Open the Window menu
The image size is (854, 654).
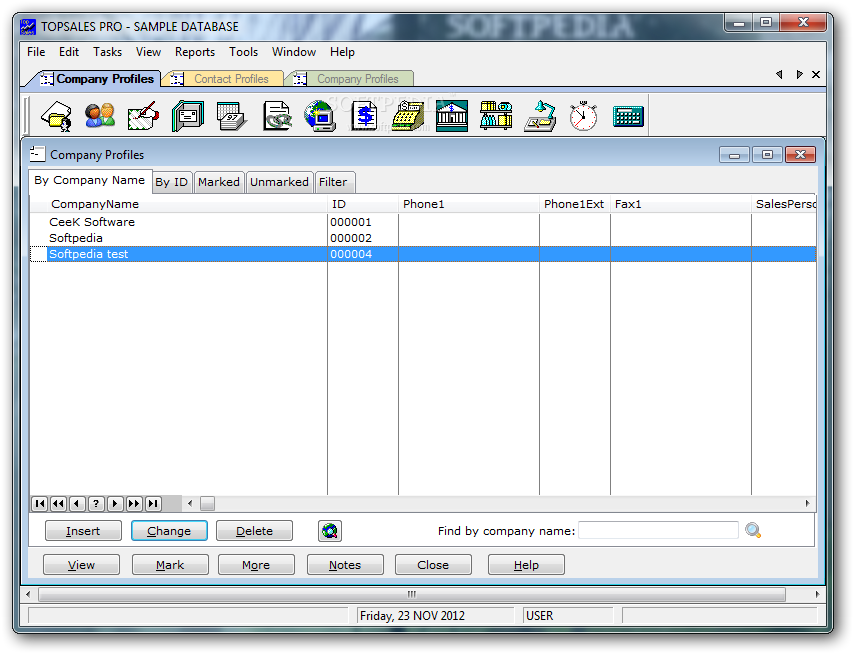click(x=294, y=52)
